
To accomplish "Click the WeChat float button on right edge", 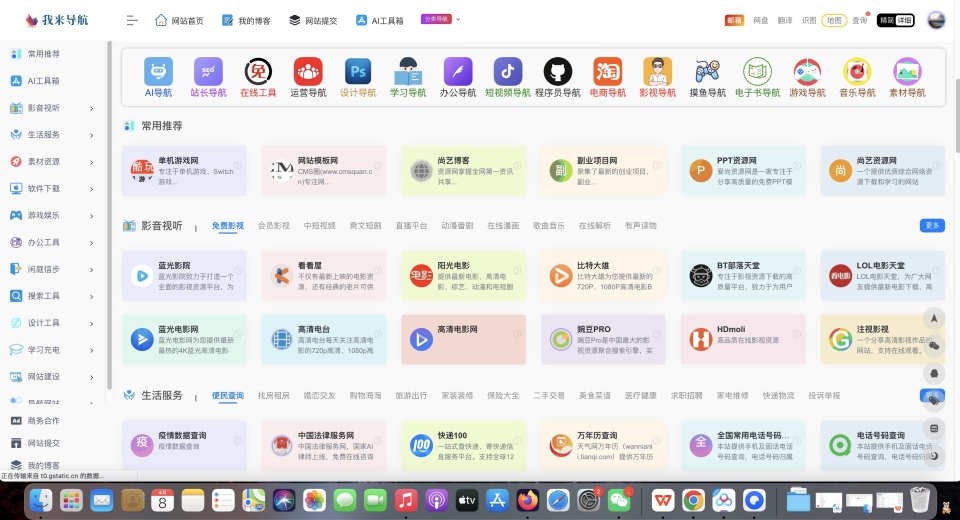I will [934, 346].
